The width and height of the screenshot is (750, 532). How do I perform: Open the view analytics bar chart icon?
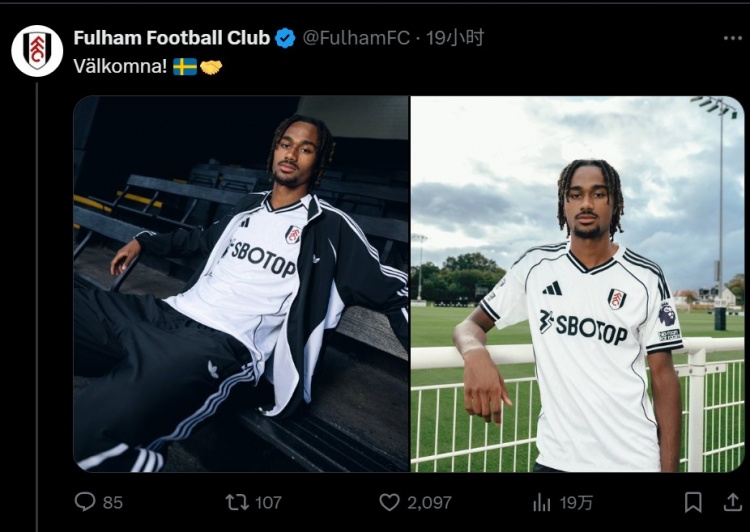pos(542,502)
